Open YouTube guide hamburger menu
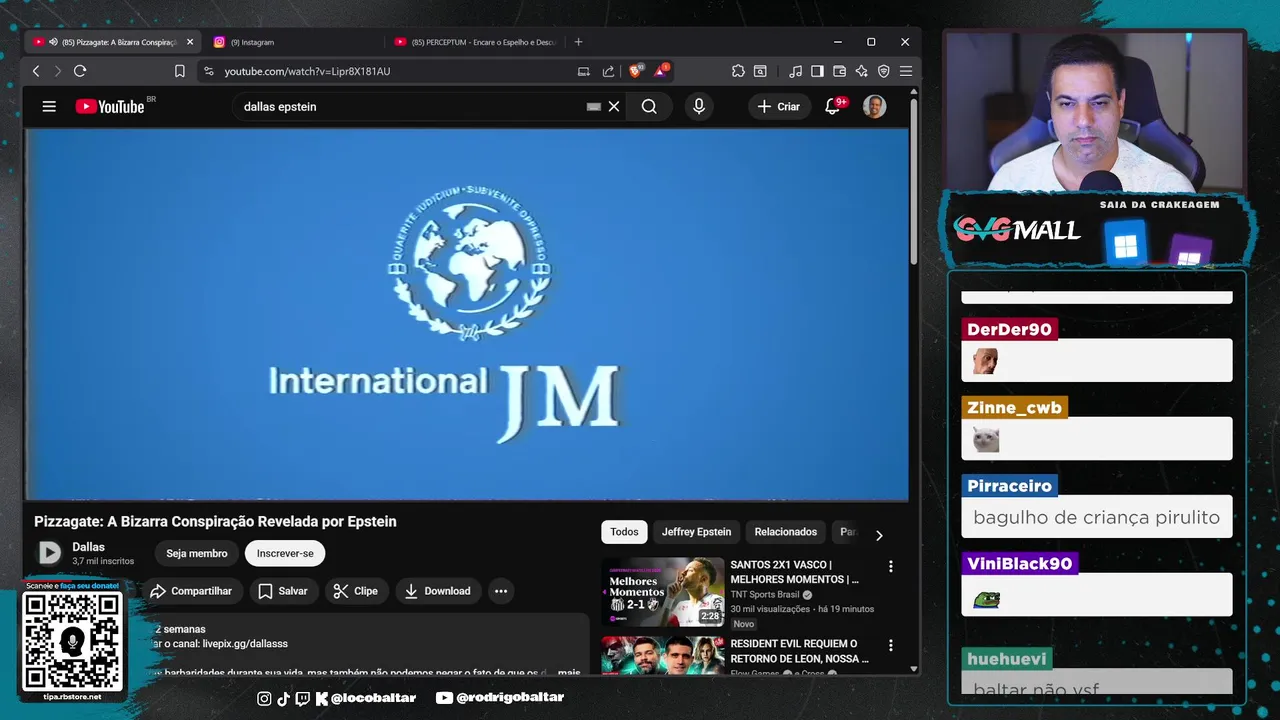This screenshot has height=720, width=1280. coord(49,106)
